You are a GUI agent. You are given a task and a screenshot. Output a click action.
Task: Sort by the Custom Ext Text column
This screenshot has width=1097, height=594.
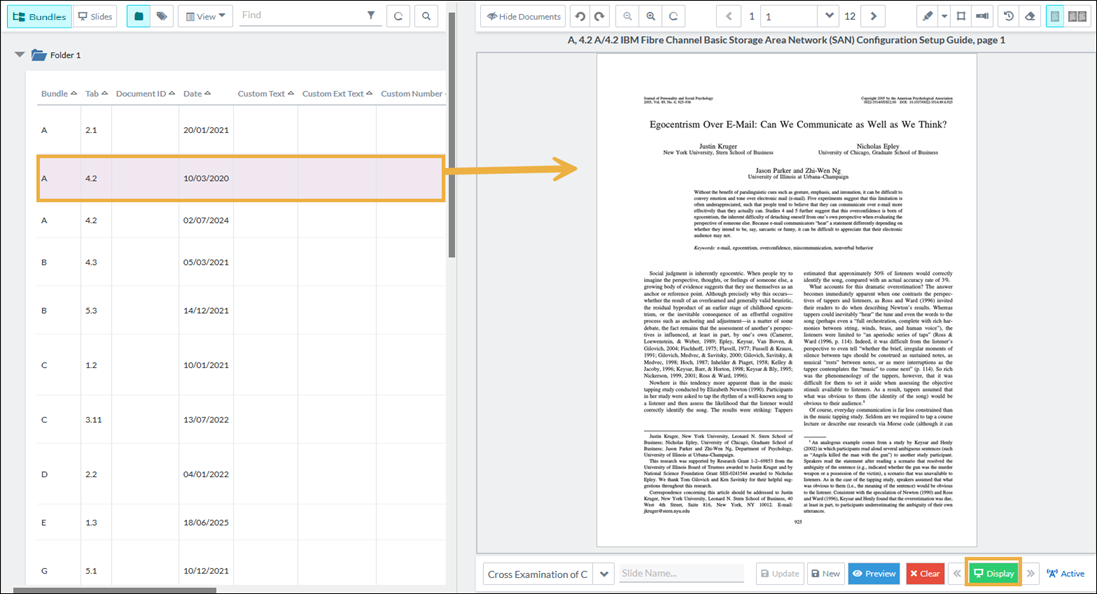[x=337, y=94]
